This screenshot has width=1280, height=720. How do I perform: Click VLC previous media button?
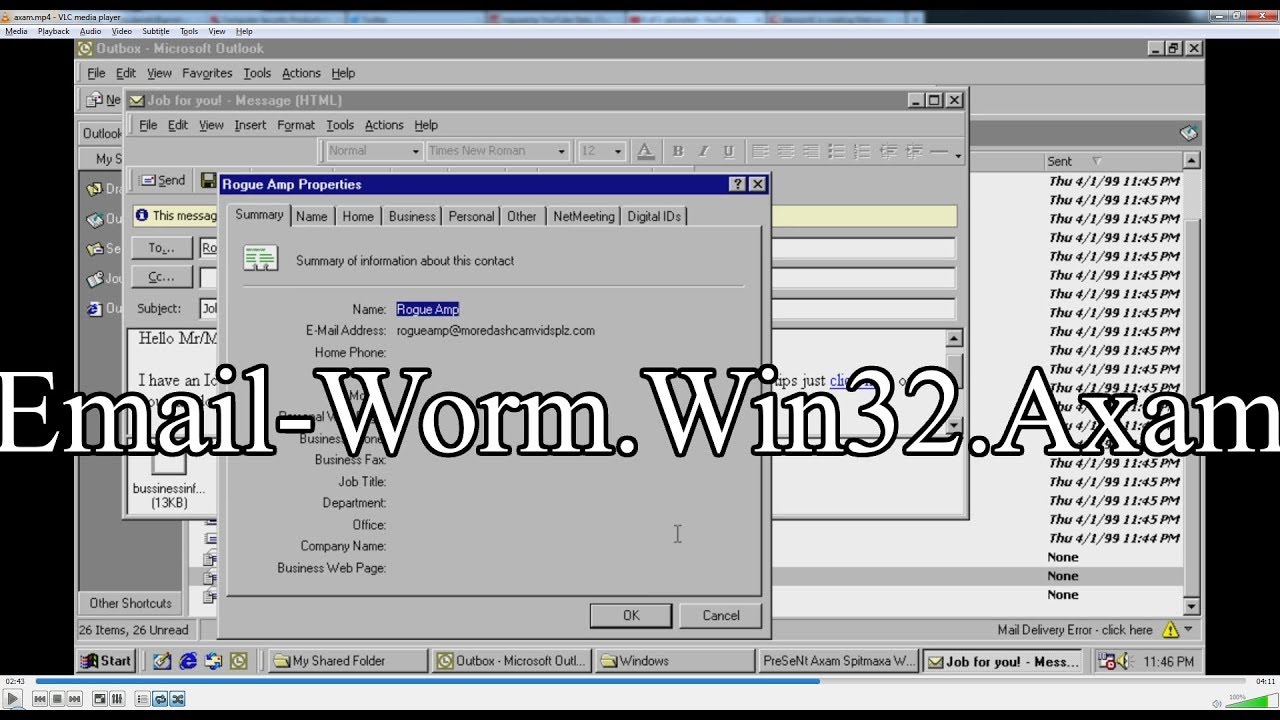pyautogui.click(x=40, y=699)
